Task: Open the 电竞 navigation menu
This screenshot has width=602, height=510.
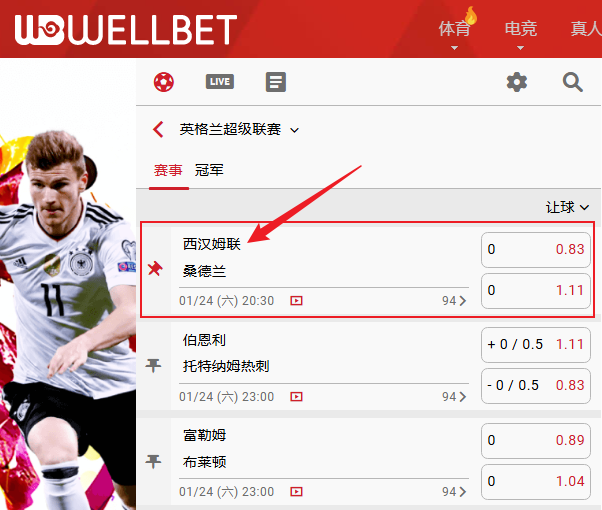Action: pyautogui.click(x=521, y=32)
